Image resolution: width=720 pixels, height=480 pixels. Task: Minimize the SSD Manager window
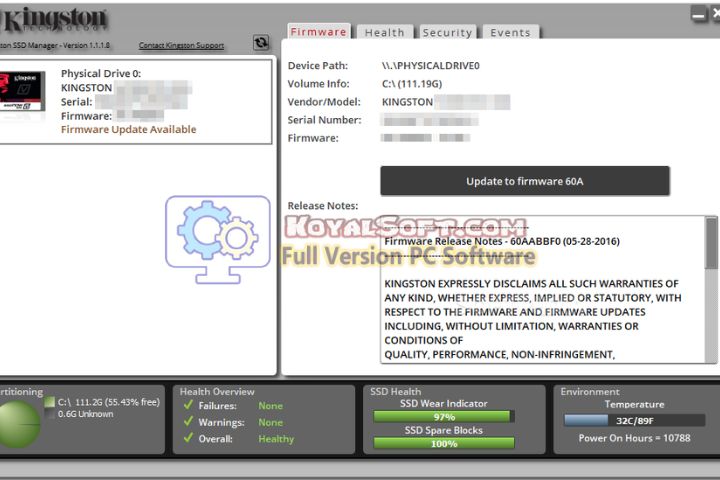click(x=698, y=15)
